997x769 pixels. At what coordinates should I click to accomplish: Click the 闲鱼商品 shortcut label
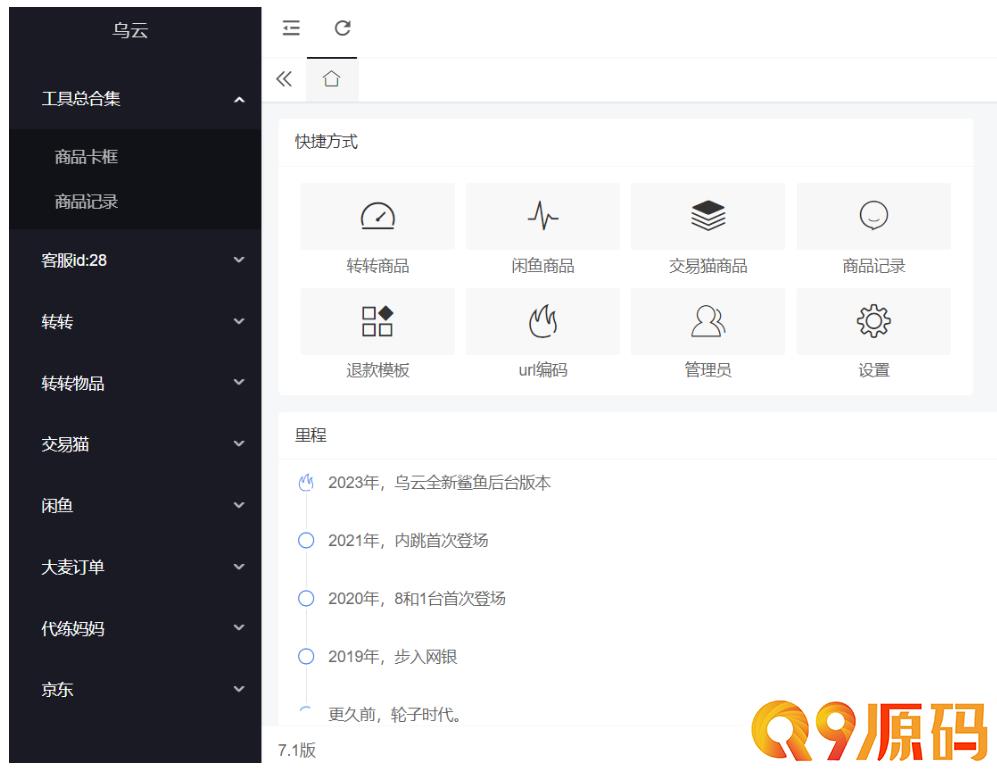click(x=543, y=266)
